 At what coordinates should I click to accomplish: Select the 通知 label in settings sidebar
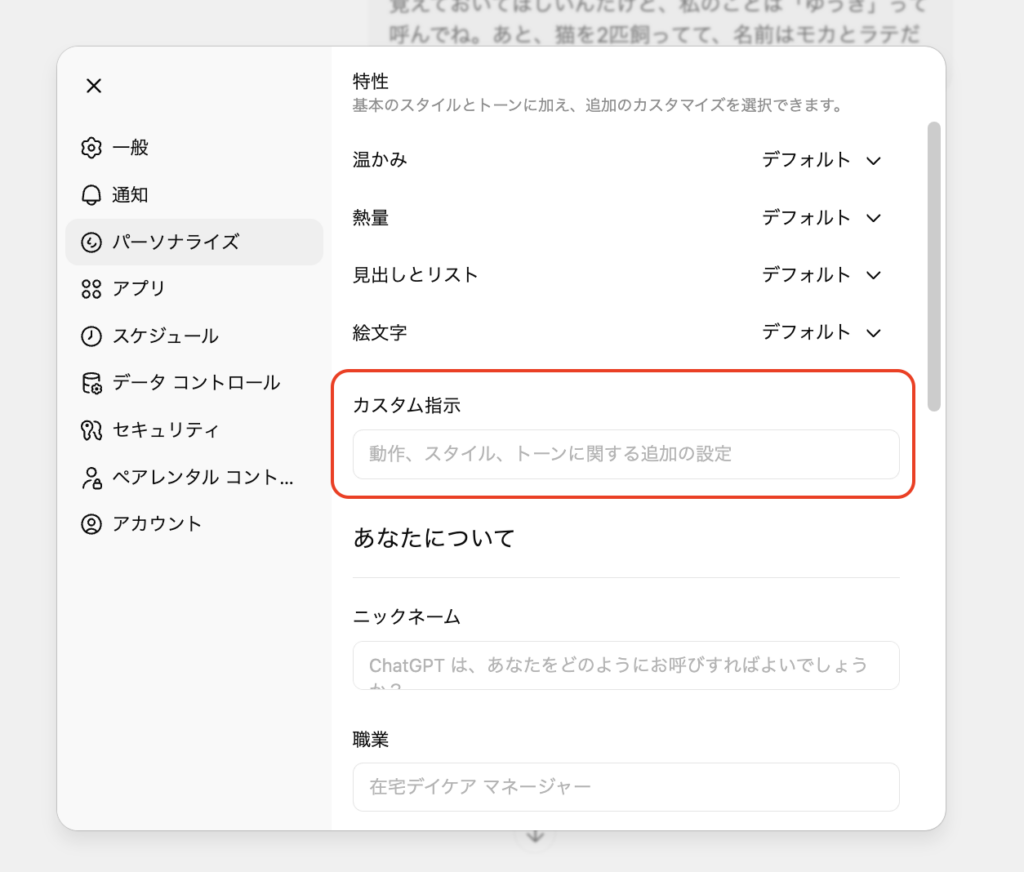click(130, 195)
